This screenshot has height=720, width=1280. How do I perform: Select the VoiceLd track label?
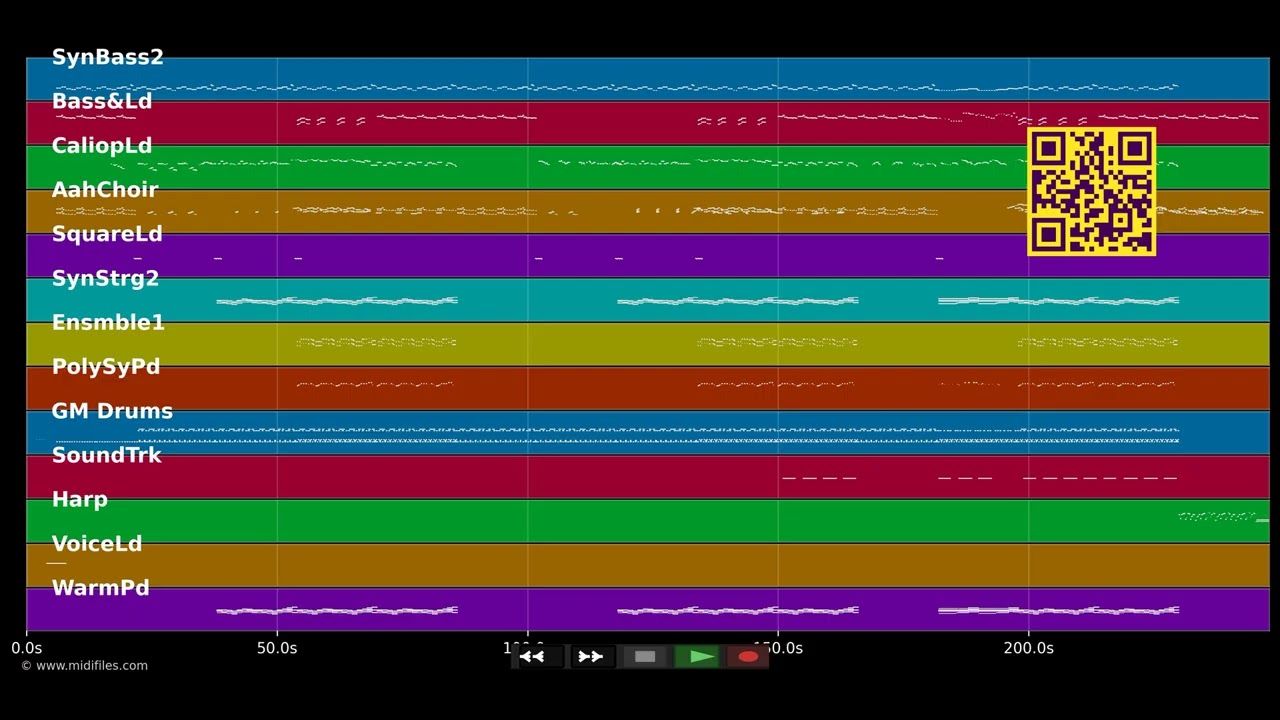pos(97,544)
